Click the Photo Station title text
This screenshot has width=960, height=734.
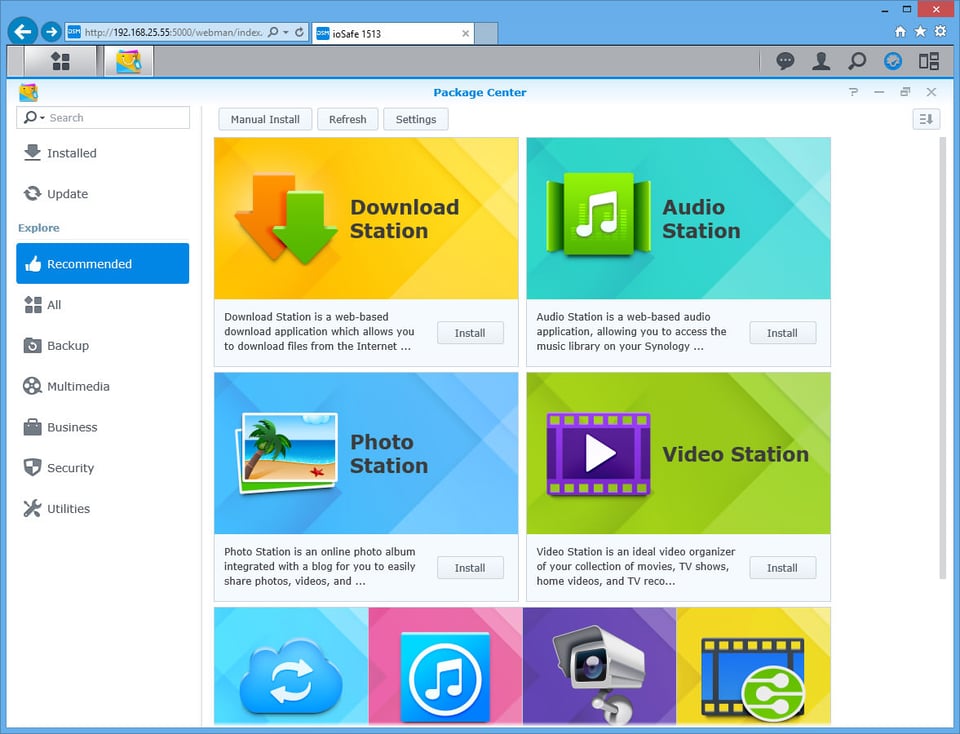[389, 454]
